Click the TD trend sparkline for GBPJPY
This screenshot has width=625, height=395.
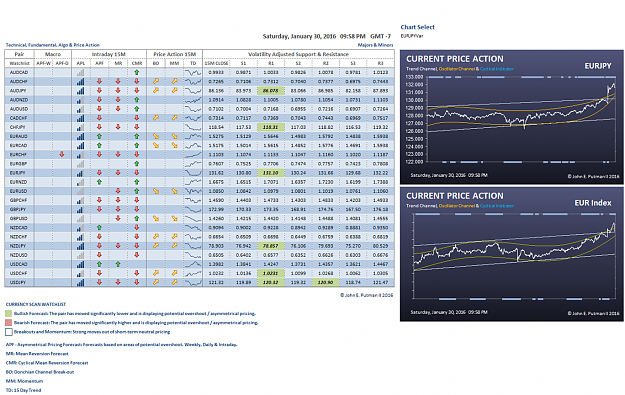(193, 210)
